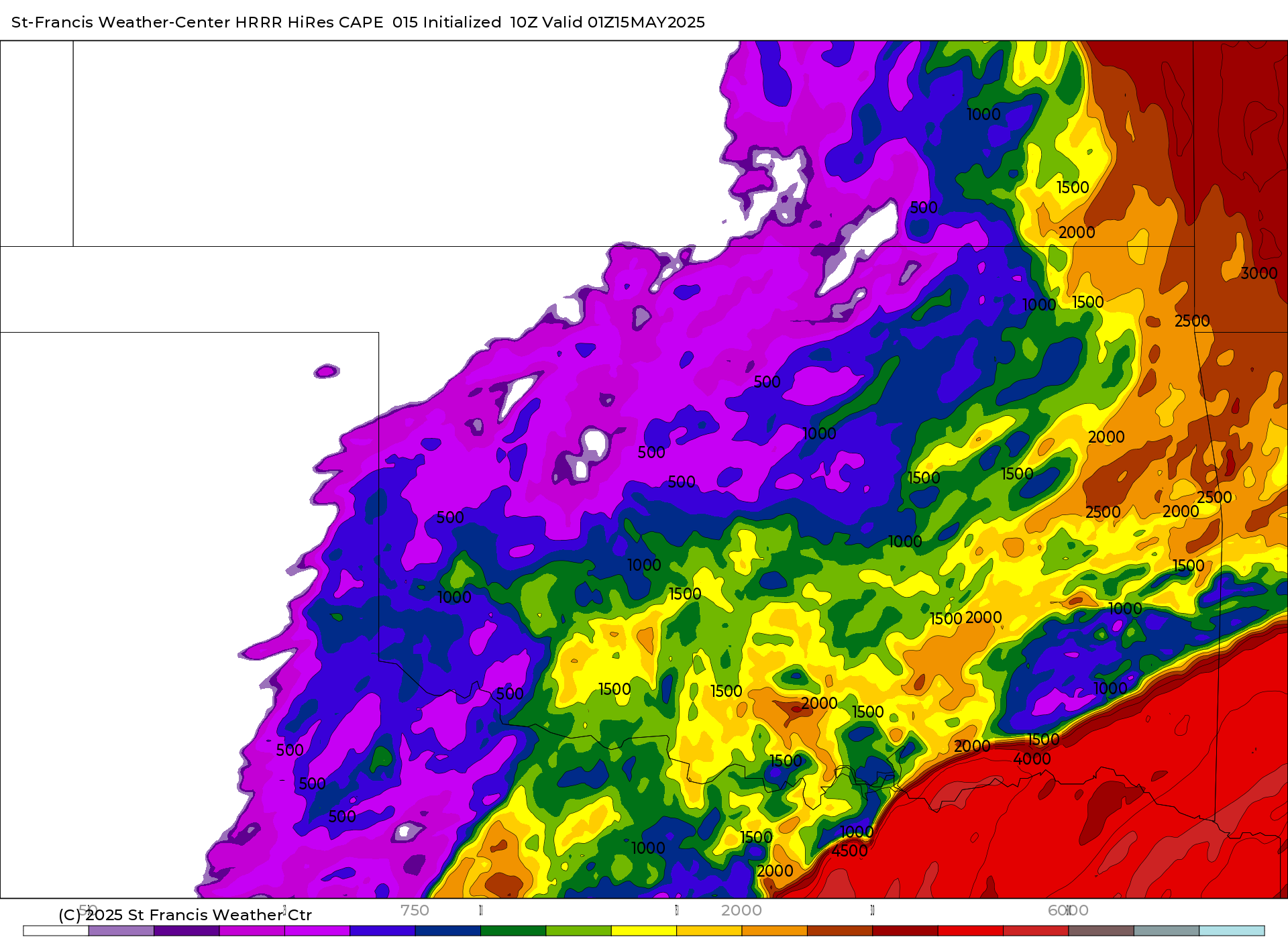Select the light lavender legend swatch
This screenshot has height=939, width=1288.
point(121,930)
